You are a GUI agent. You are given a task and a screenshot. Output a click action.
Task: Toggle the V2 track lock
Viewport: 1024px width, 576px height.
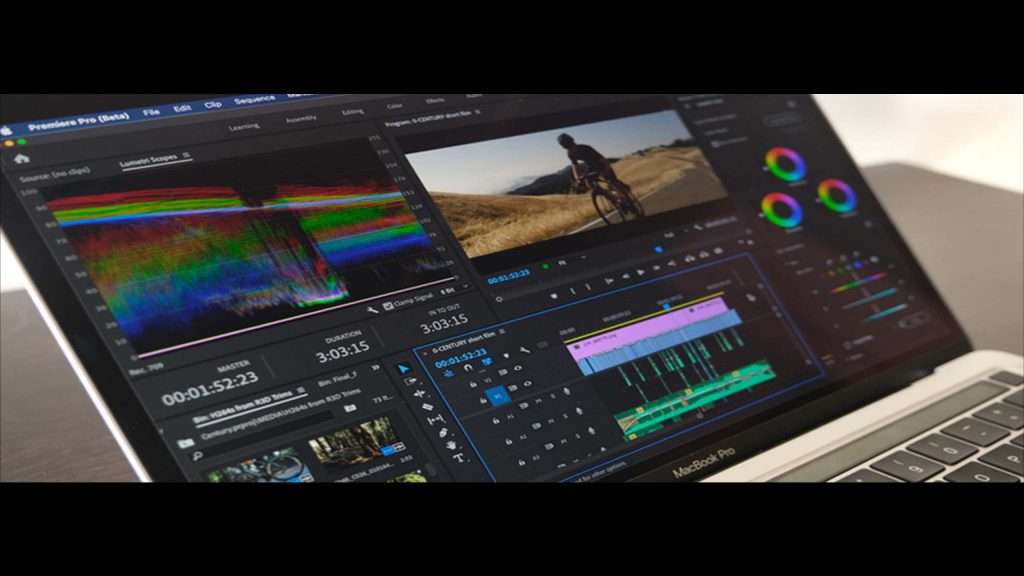(473, 385)
